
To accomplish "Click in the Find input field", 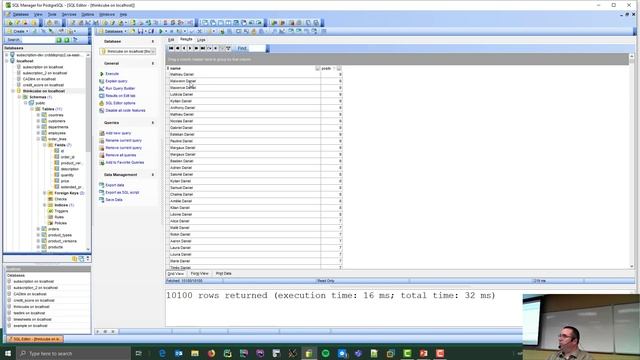I will coord(257,48).
